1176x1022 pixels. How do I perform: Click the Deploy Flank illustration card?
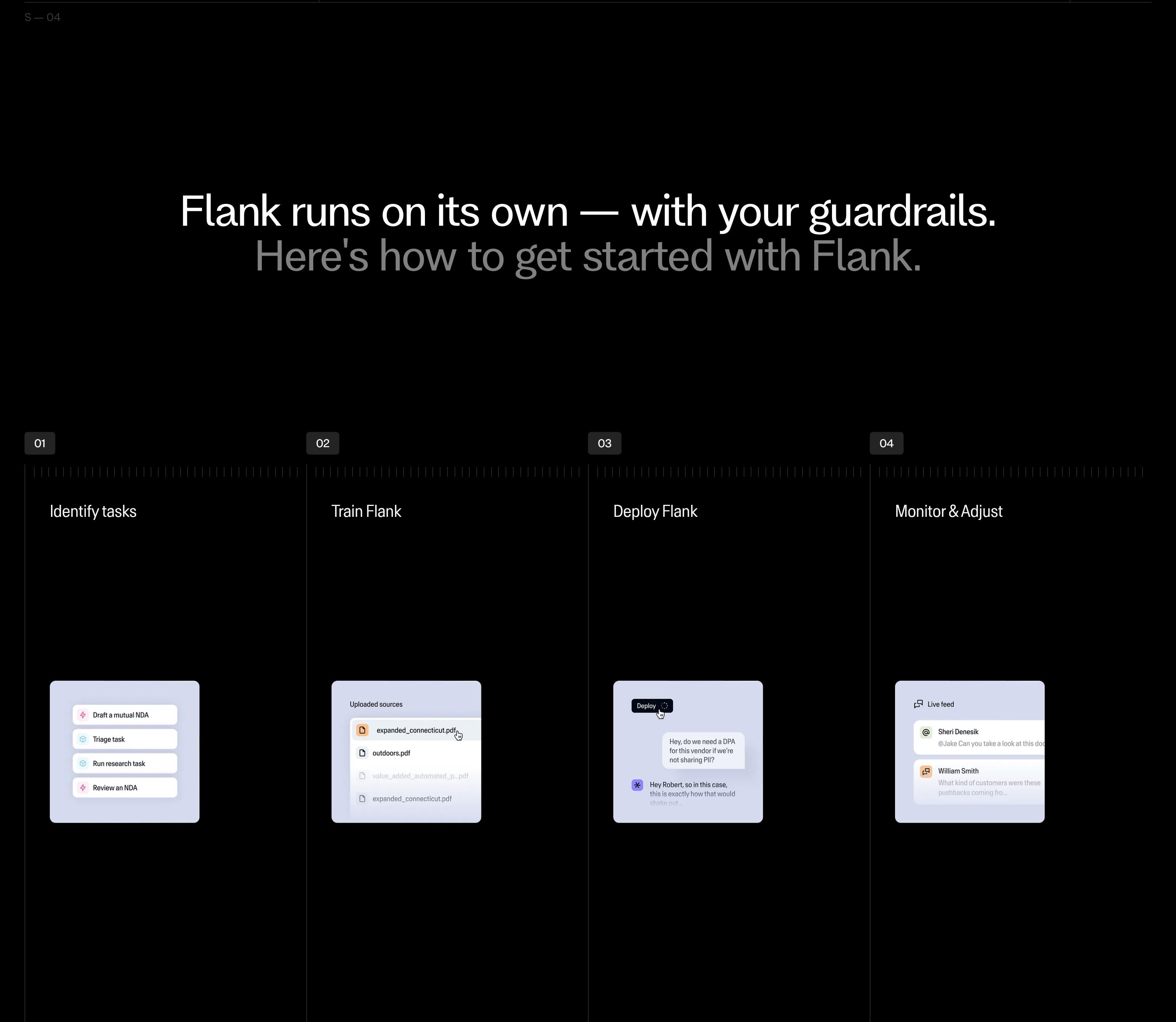688,752
